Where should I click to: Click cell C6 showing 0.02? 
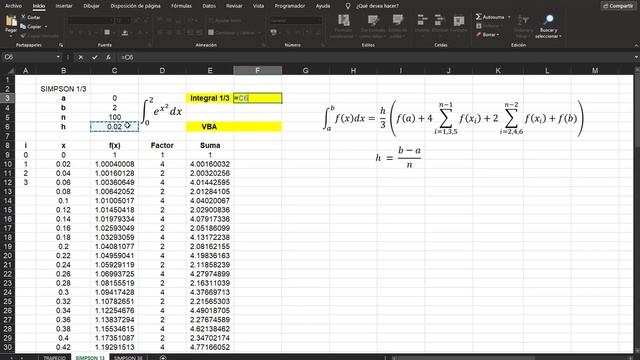(114, 127)
